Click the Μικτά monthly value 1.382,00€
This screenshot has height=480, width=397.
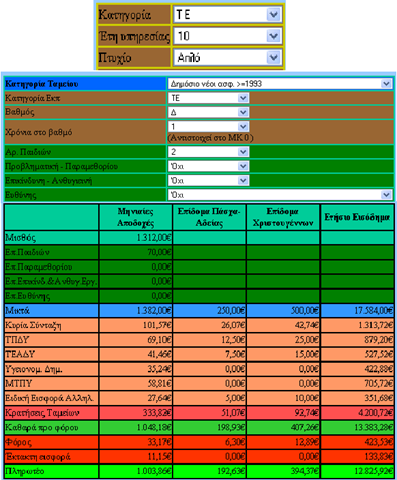[x=154, y=311]
